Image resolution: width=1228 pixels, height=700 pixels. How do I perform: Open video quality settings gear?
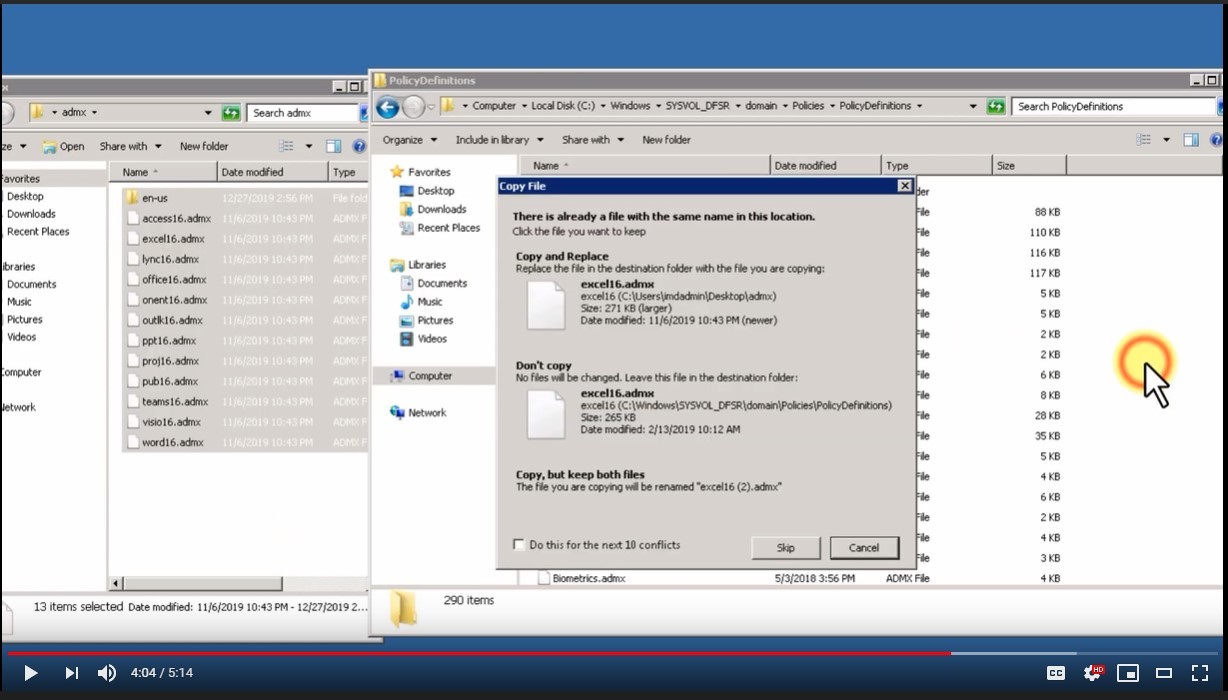pyautogui.click(x=1092, y=673)
